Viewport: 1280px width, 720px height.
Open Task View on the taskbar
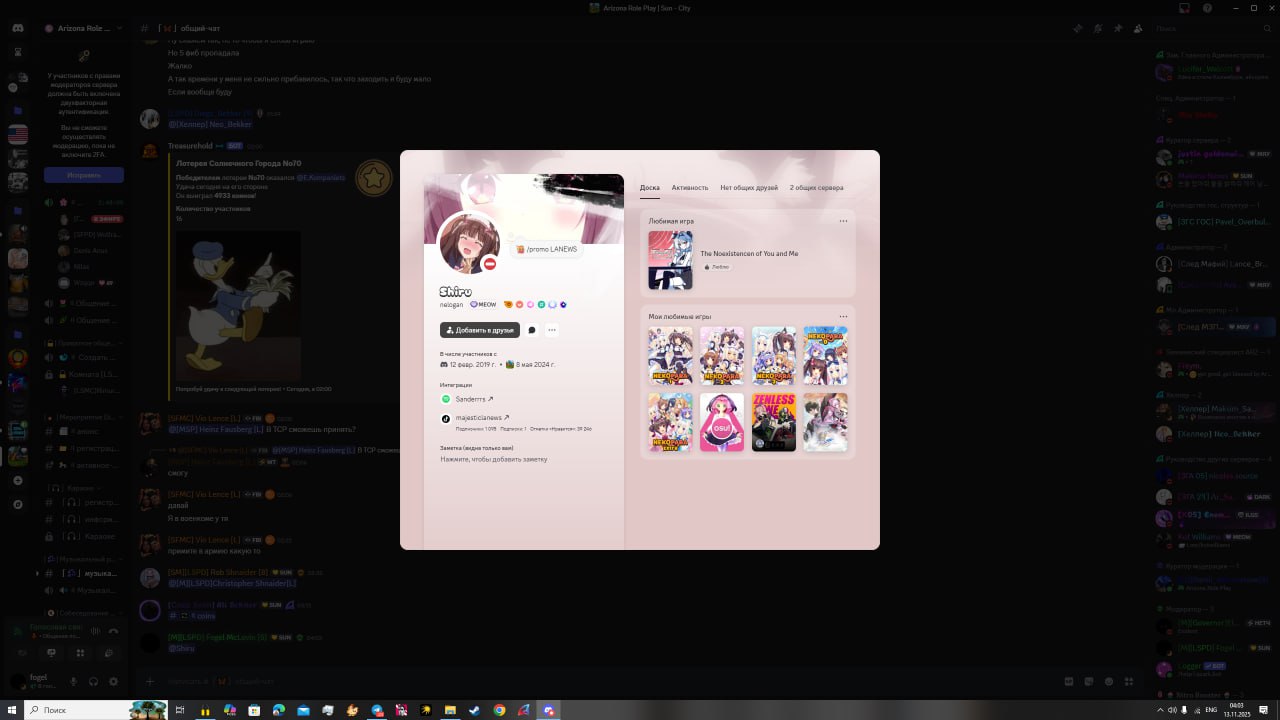[x=180, y=710]
